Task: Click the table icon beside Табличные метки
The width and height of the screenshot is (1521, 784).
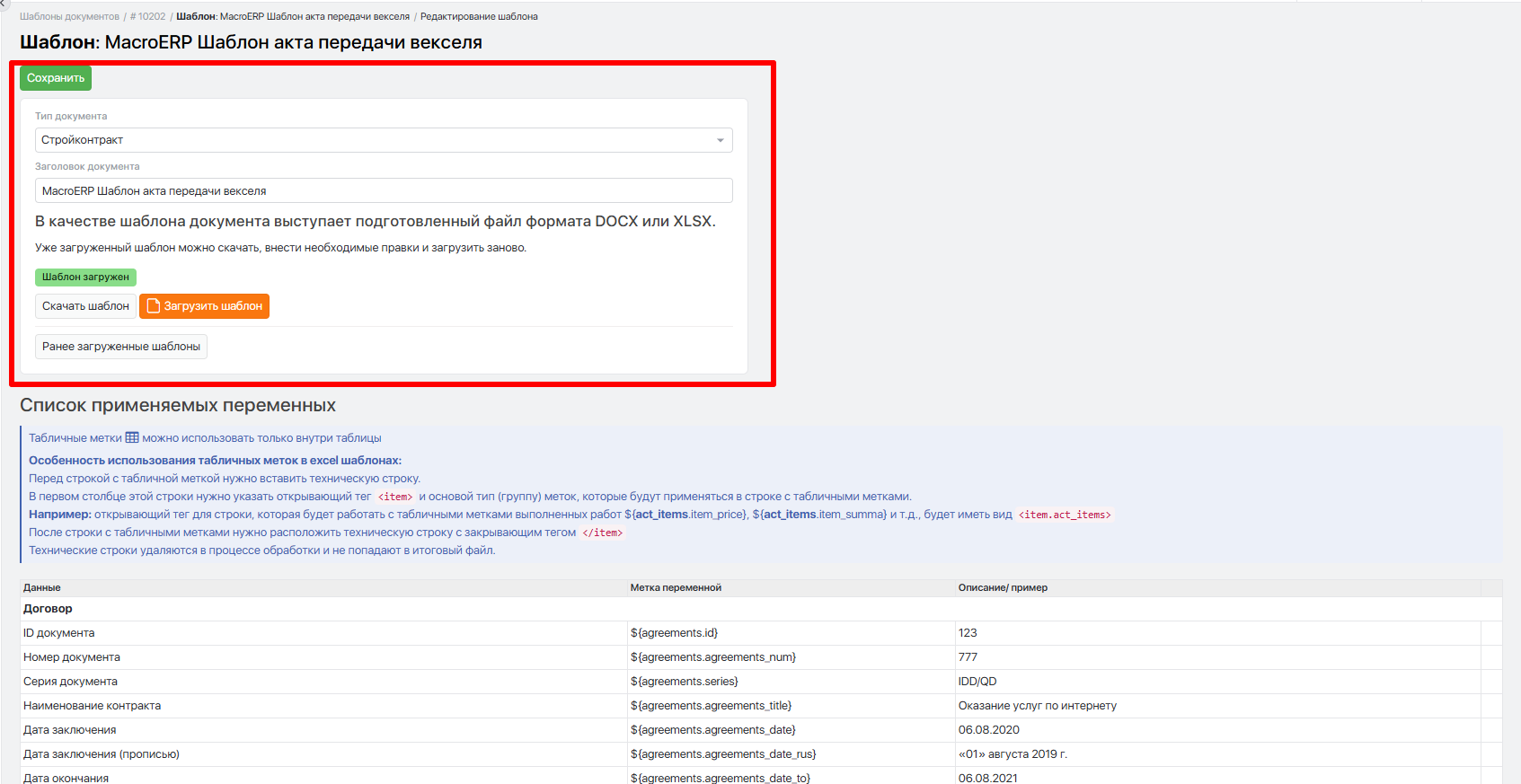Action: click(132, 438)
